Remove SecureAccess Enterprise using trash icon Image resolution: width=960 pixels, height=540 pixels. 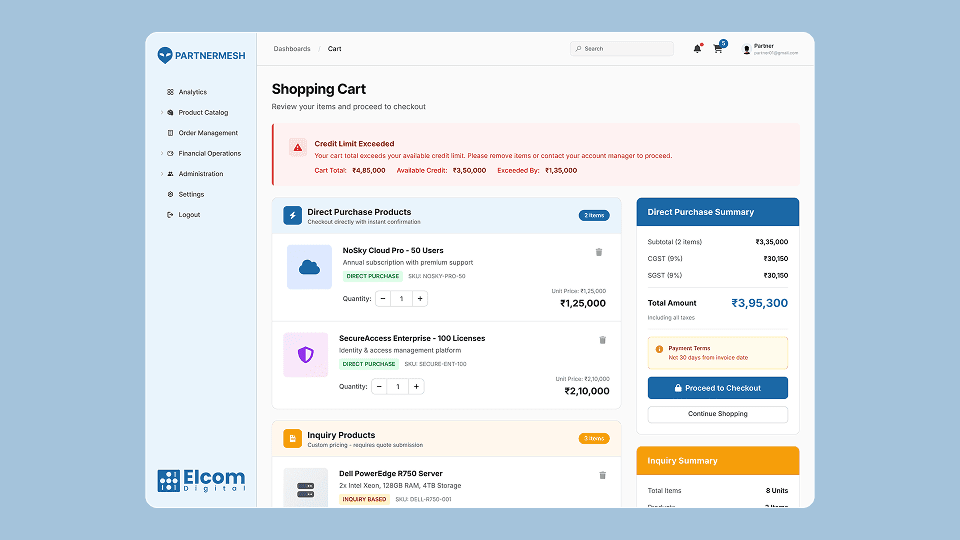tap(602, 340)
